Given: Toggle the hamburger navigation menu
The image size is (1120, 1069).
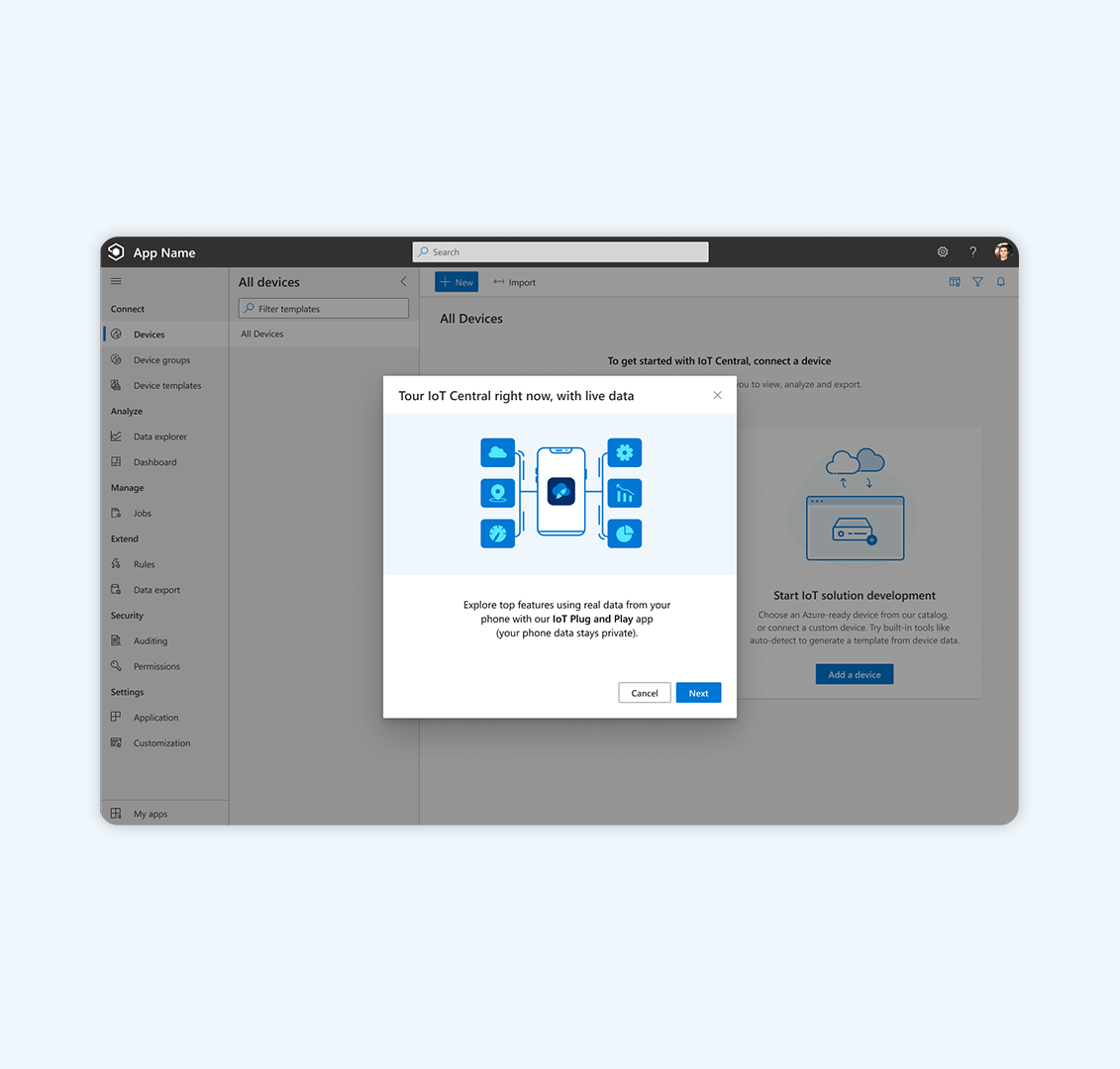Looking at the screenshot, I should [117, 281].
